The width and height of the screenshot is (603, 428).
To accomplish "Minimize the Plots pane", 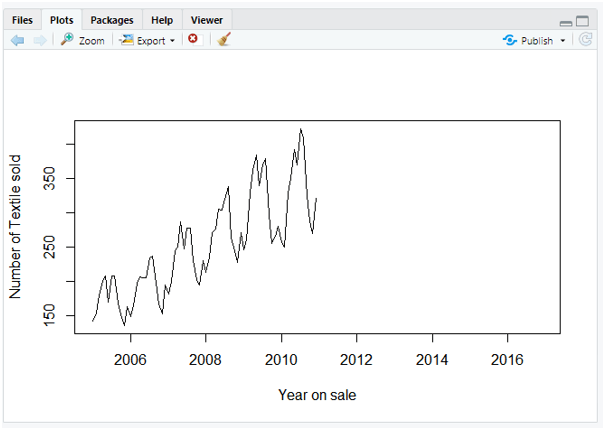I will point(566,21).
